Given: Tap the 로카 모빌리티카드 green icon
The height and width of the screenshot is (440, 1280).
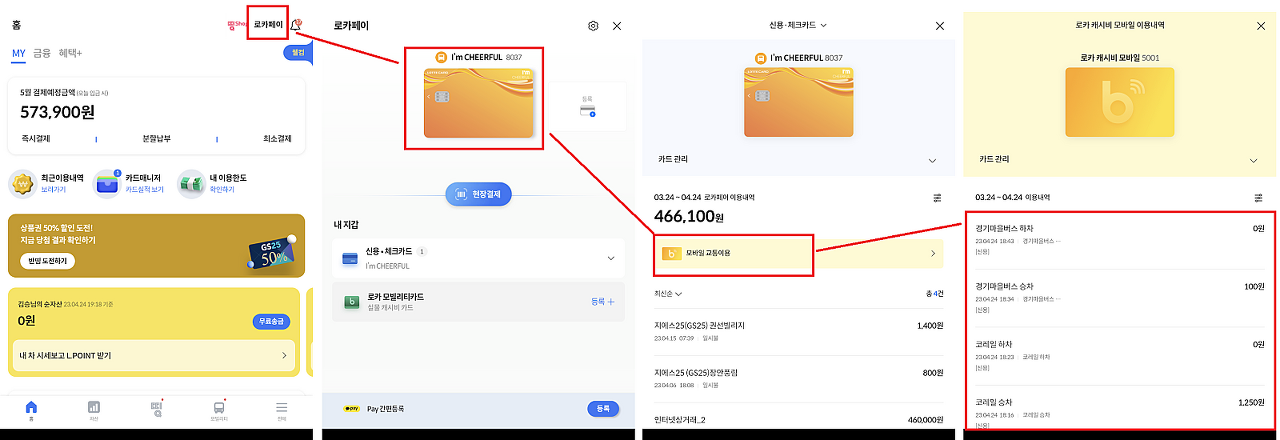Looking at the screenshot, I should pyautogui.click(x=350, y=301).
